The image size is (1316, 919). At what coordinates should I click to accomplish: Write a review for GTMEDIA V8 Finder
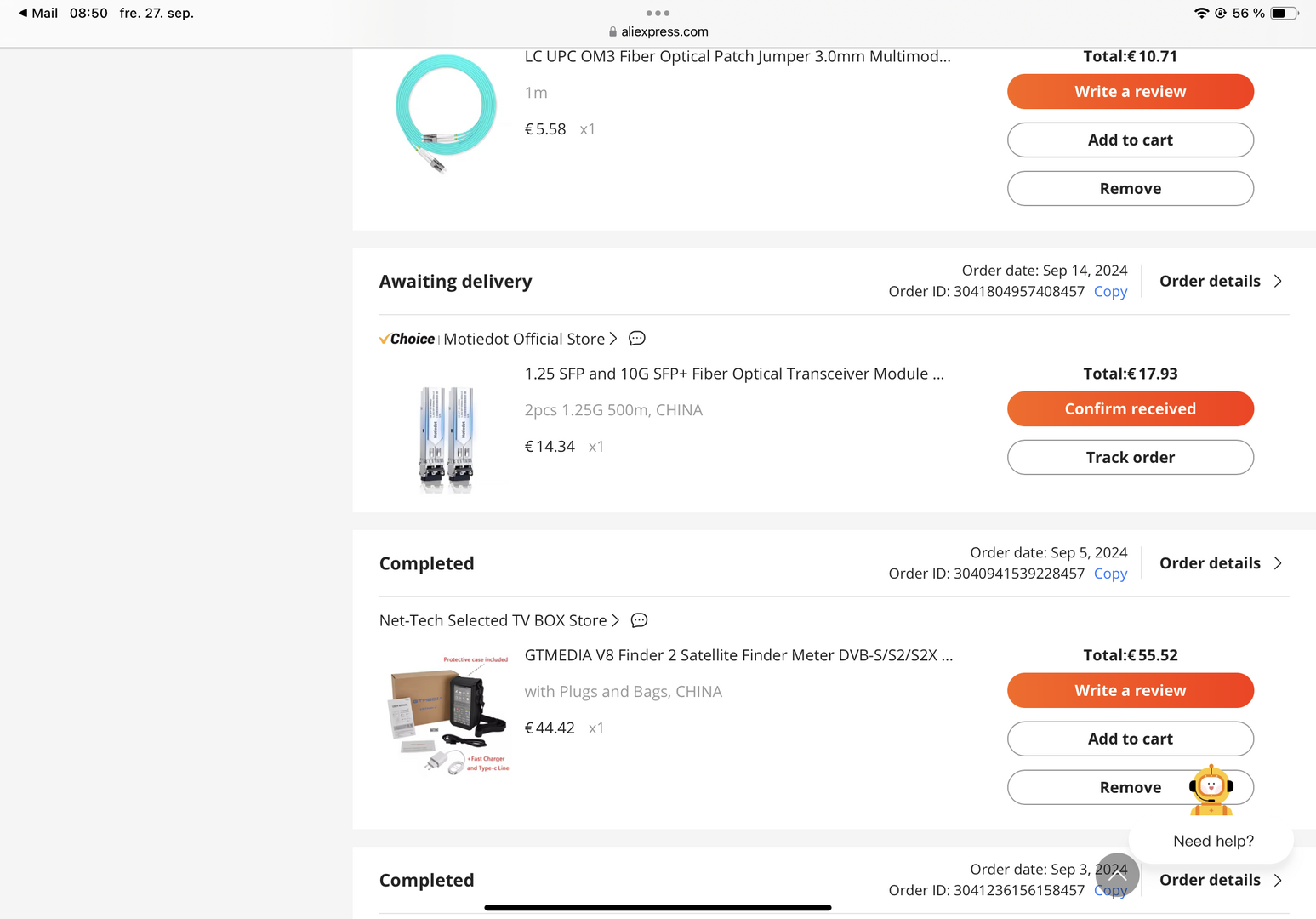point(1130,691)
